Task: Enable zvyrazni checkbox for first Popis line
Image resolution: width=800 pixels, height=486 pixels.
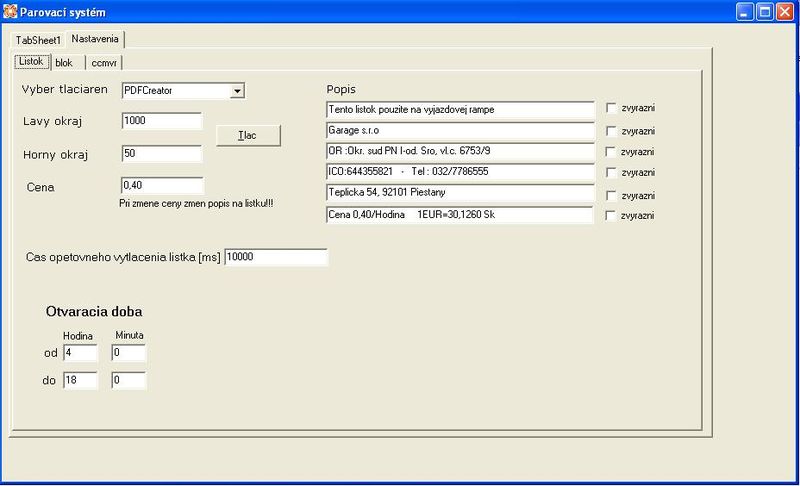Action: point(611,108)
